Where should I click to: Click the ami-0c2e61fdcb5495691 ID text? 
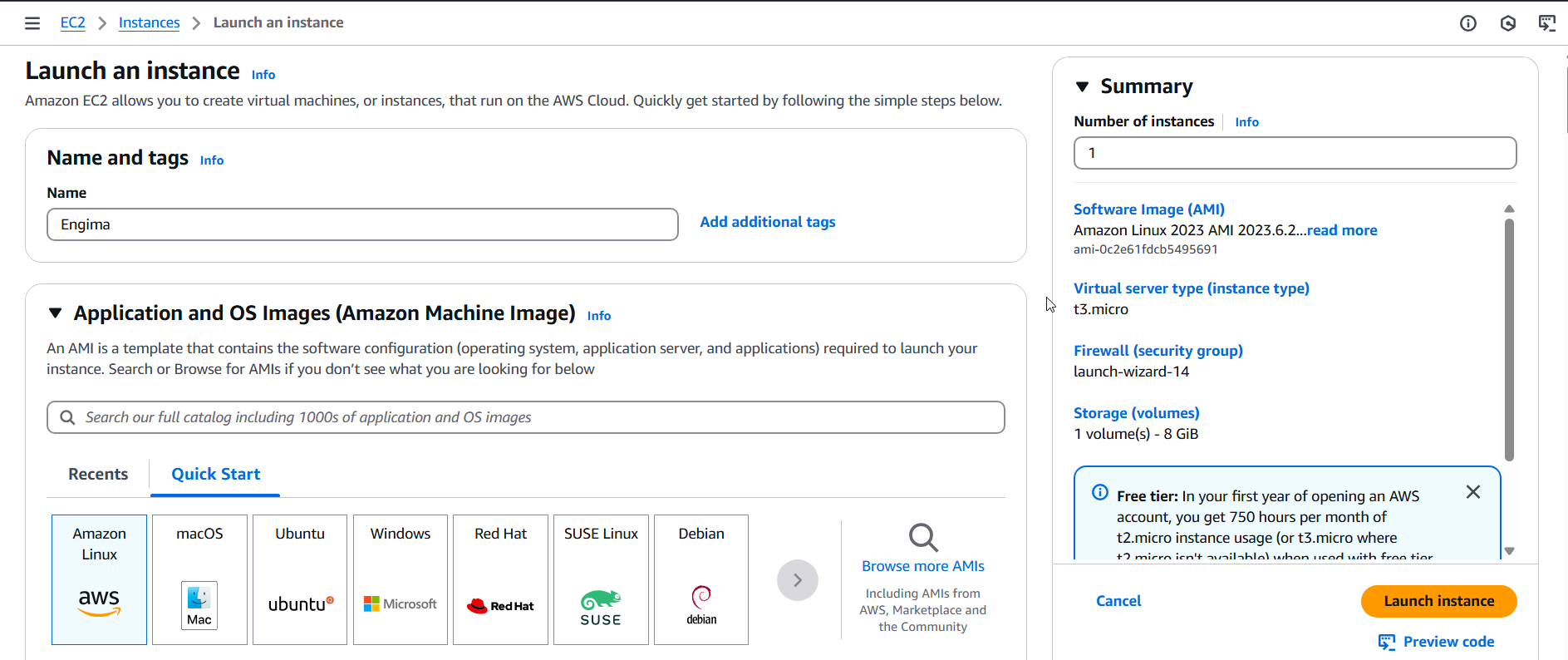click(x=1145, y=249)
